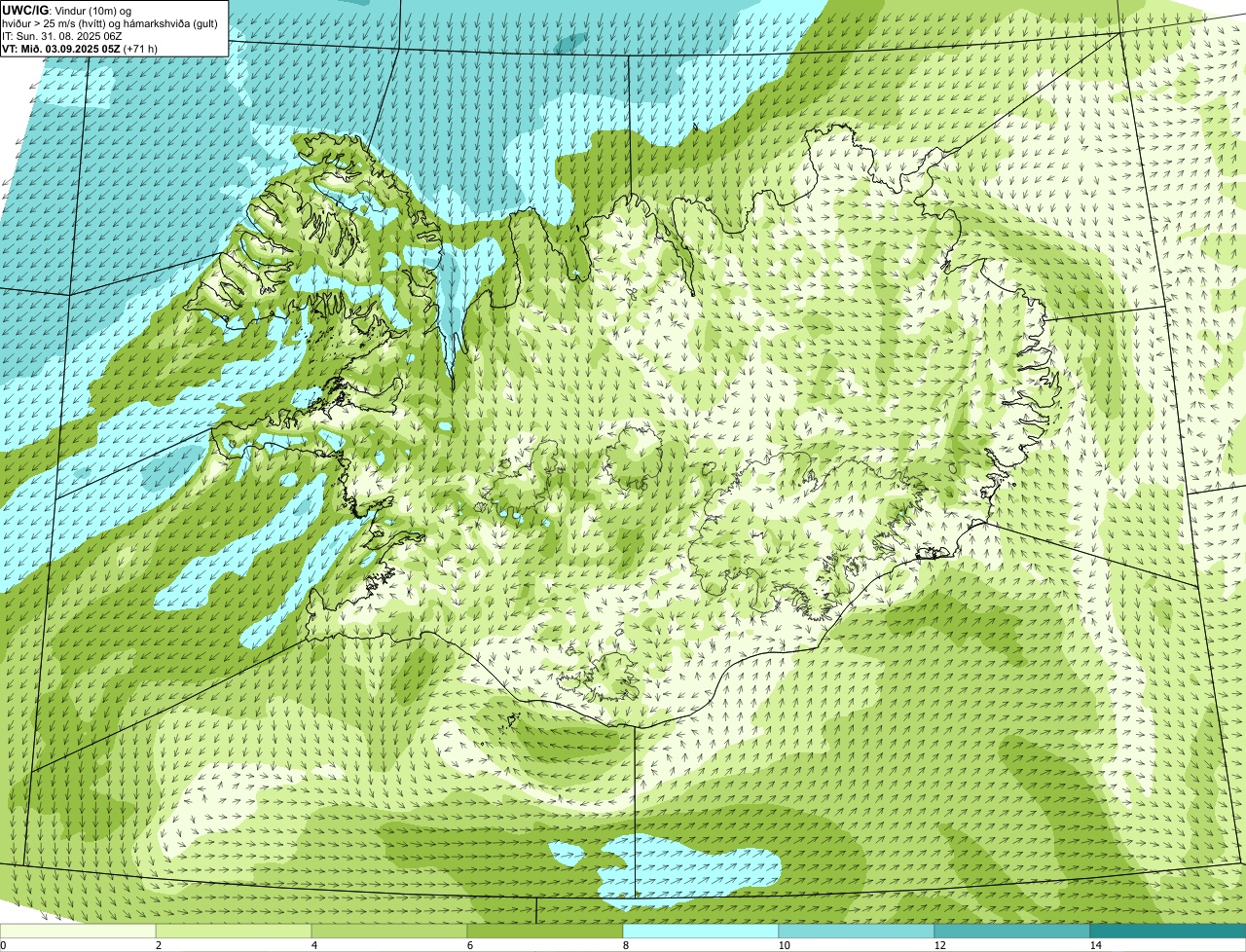This screenshot has width=1246, height=952.
Task: Click the 4–6 m/s green legend swatch
Action: [x=389, y=931]
